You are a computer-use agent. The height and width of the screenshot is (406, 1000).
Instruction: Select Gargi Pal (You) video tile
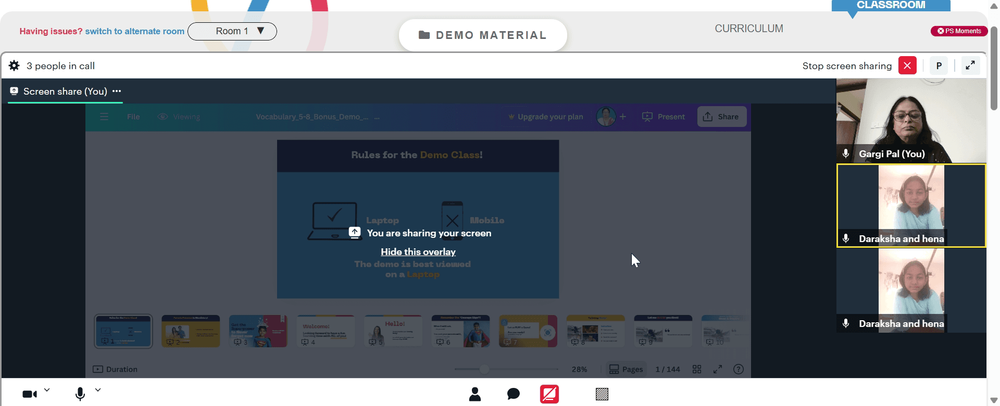pos(911,120)
